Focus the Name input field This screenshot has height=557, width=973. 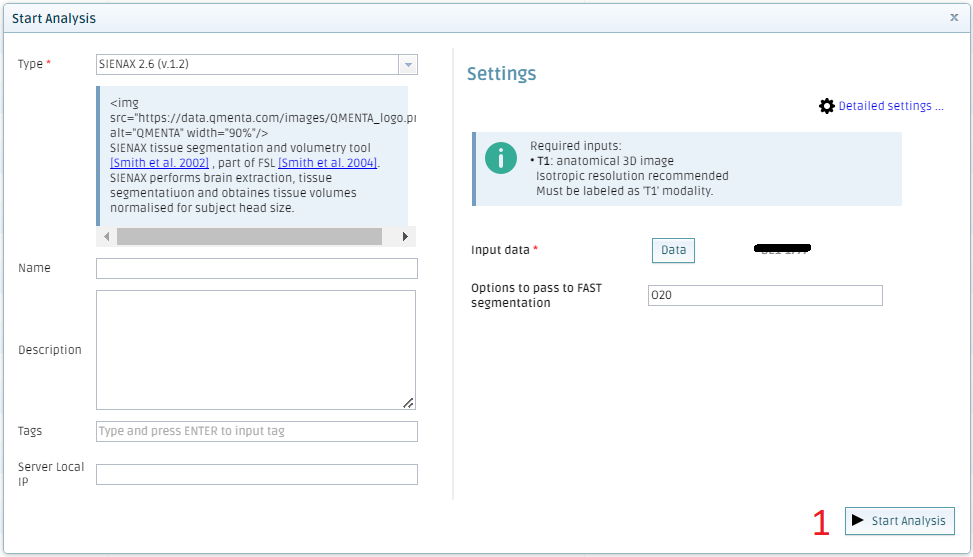coord(257,269)
